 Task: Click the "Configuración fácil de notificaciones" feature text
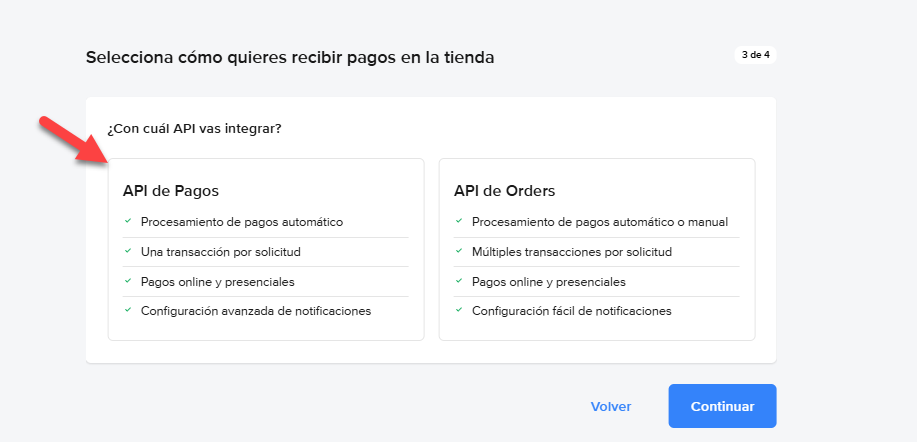click(571, 311)
